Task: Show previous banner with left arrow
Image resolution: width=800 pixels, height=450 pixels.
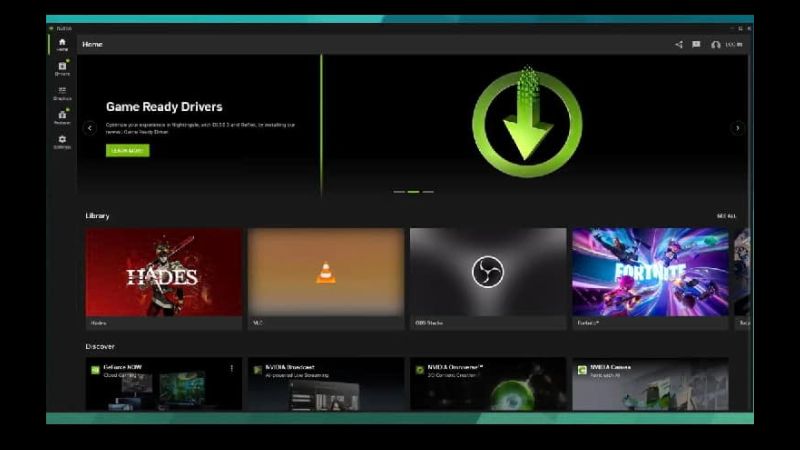Action: 89,128
